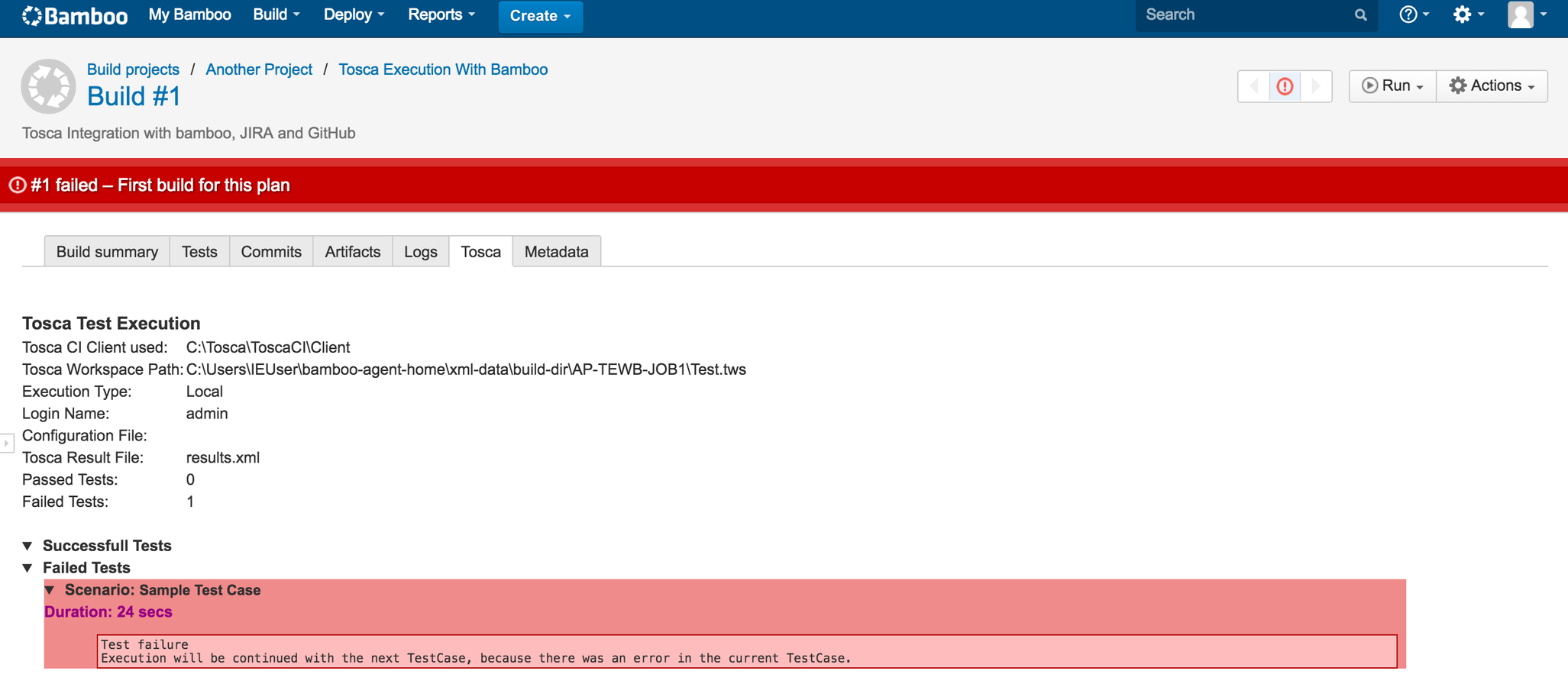
Task: Switch to the Logs tab
Action: point(421,252)
